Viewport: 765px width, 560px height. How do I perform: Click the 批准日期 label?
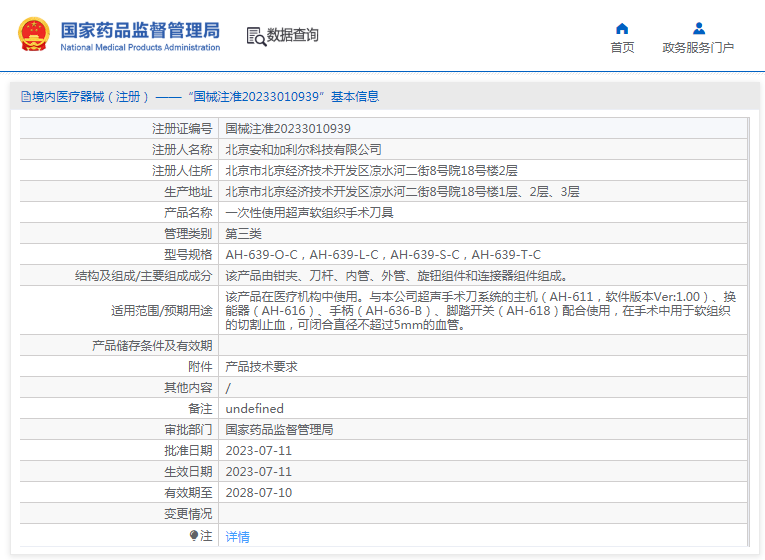[x=188, y=450]
